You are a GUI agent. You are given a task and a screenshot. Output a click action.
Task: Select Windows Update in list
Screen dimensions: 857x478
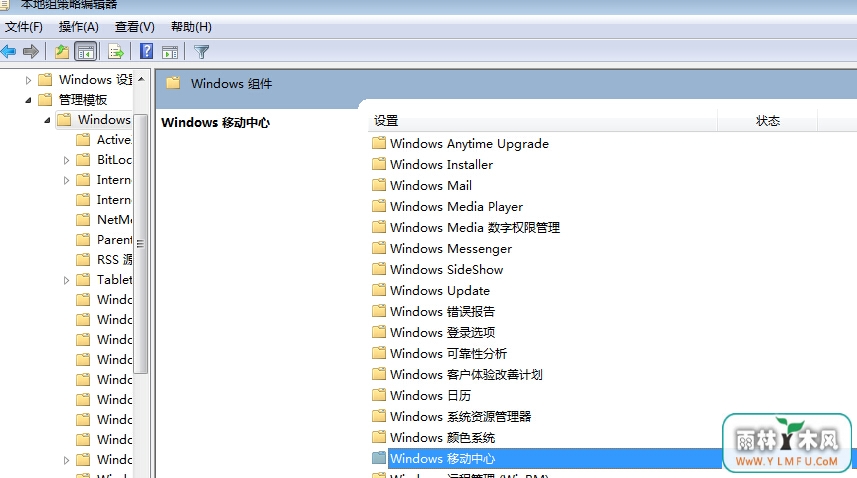tap(439, 290)
